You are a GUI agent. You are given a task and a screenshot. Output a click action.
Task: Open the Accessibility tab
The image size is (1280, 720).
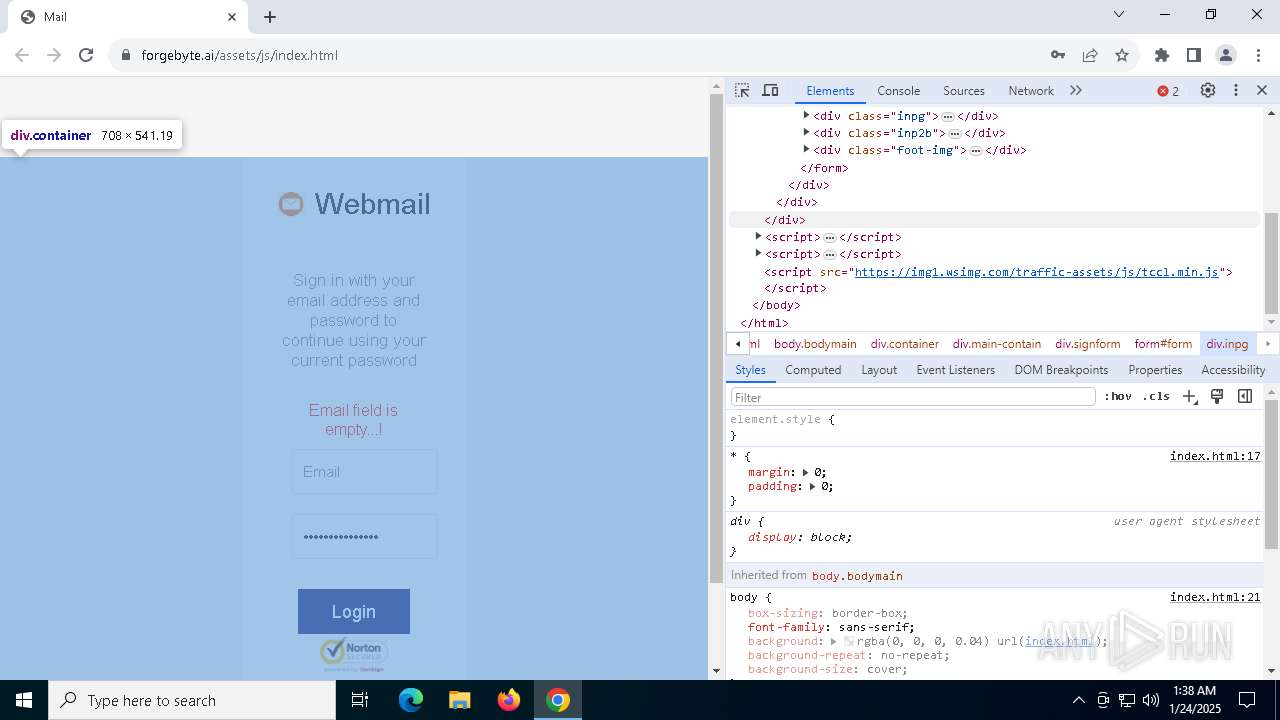1233,370
